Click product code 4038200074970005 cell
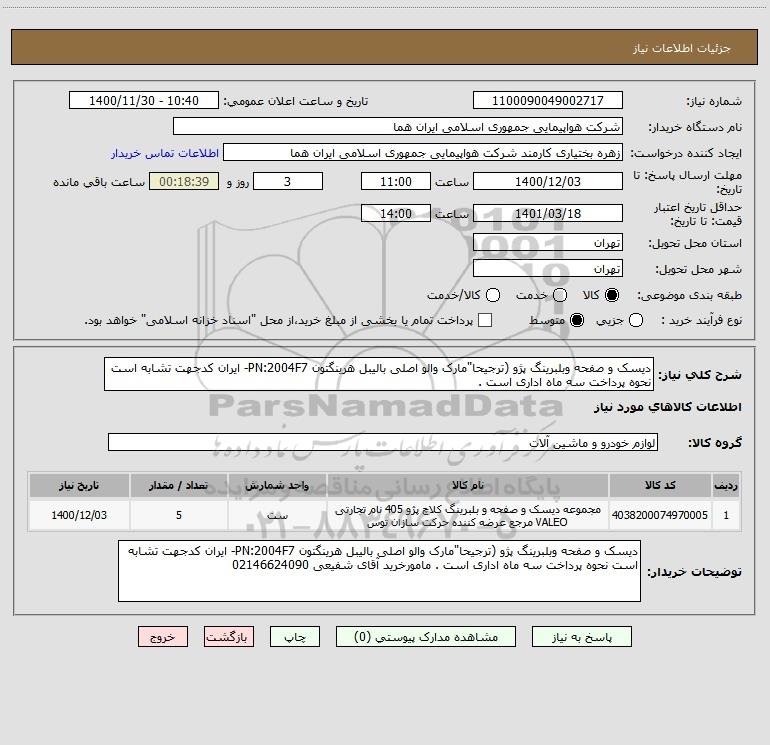This screenshot has width=770, height=745. tap(660, 515)
